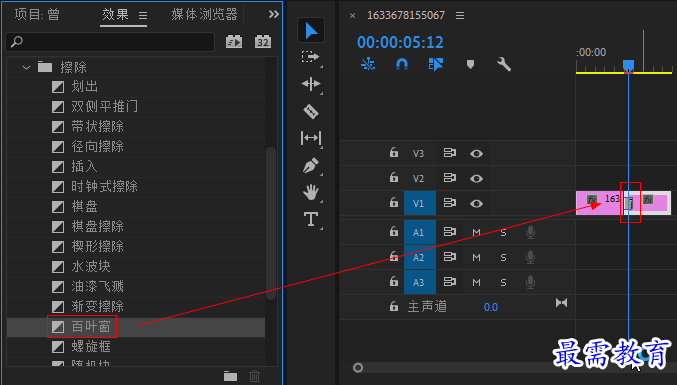Select the Pen tool
The height and width of the screenshot is (385, 677).
[311, 165]
